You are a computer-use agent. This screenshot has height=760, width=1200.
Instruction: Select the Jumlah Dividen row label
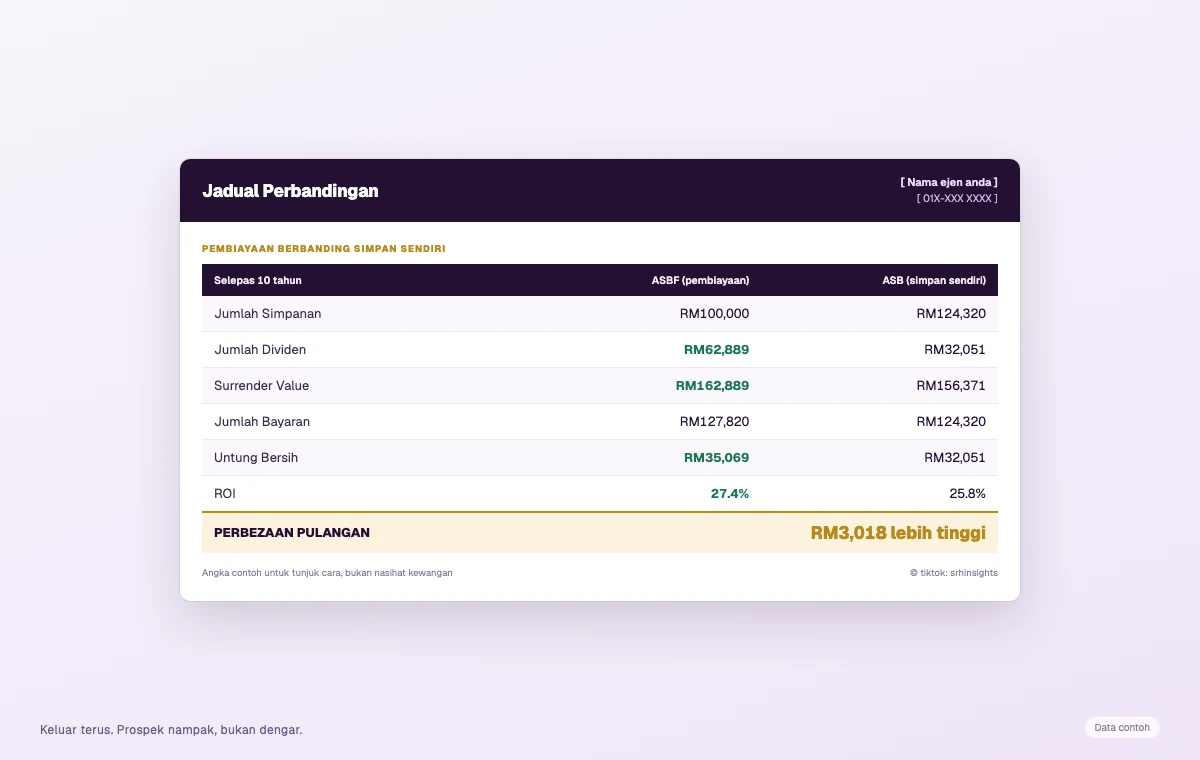pos(260,349)
